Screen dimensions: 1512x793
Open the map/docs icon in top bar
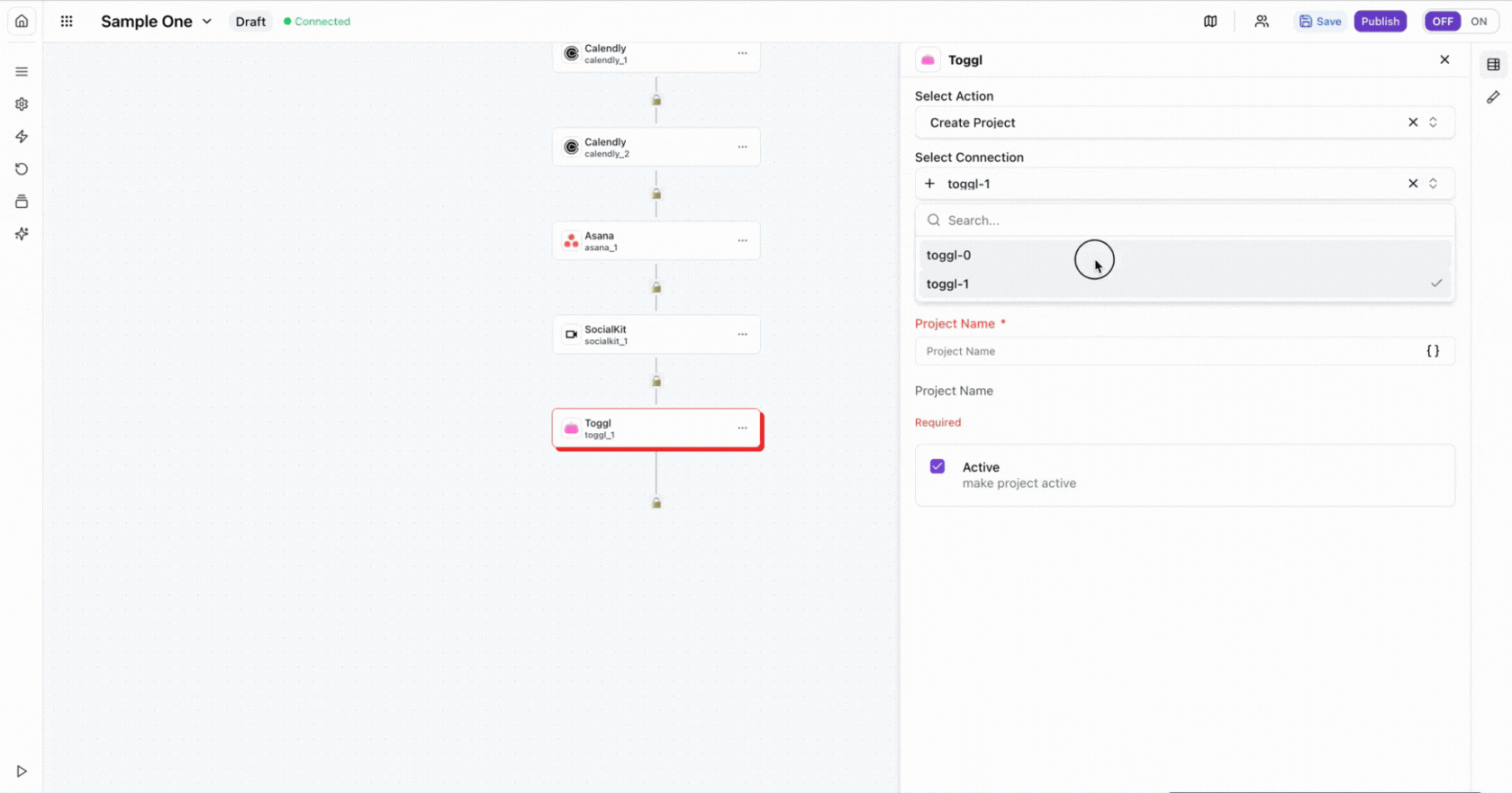click(1210, 22)
